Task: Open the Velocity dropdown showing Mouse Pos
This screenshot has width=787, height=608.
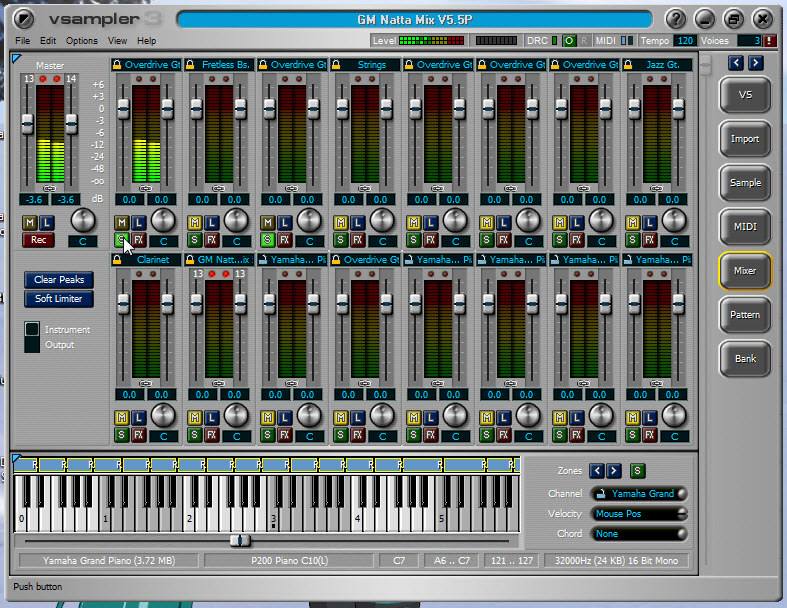Action: coord(639,514)
